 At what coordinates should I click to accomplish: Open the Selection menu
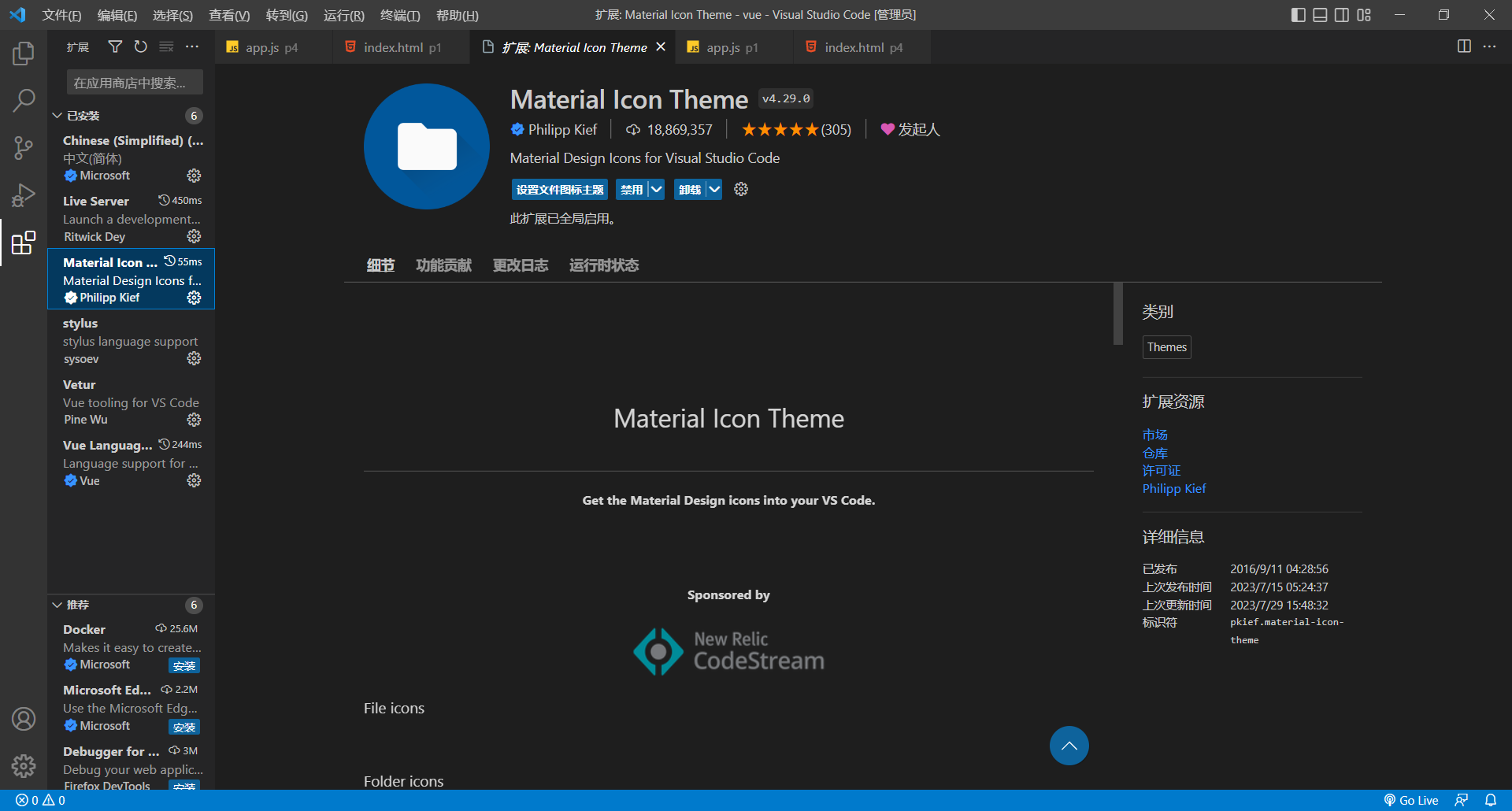pos(172,15)
